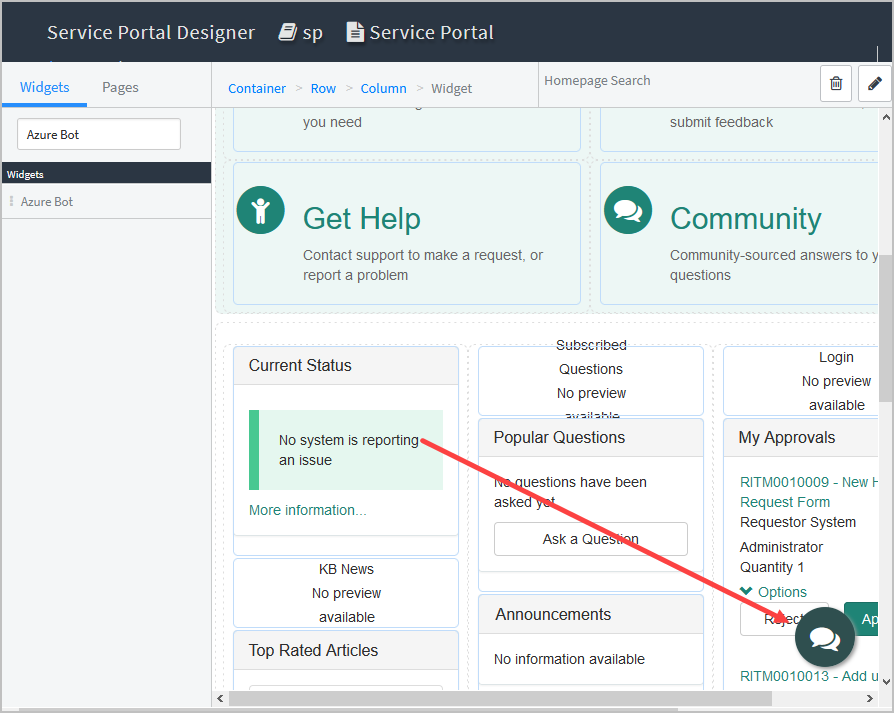
Task: Switch to the Pages tab
Action: tap(120, 87)
